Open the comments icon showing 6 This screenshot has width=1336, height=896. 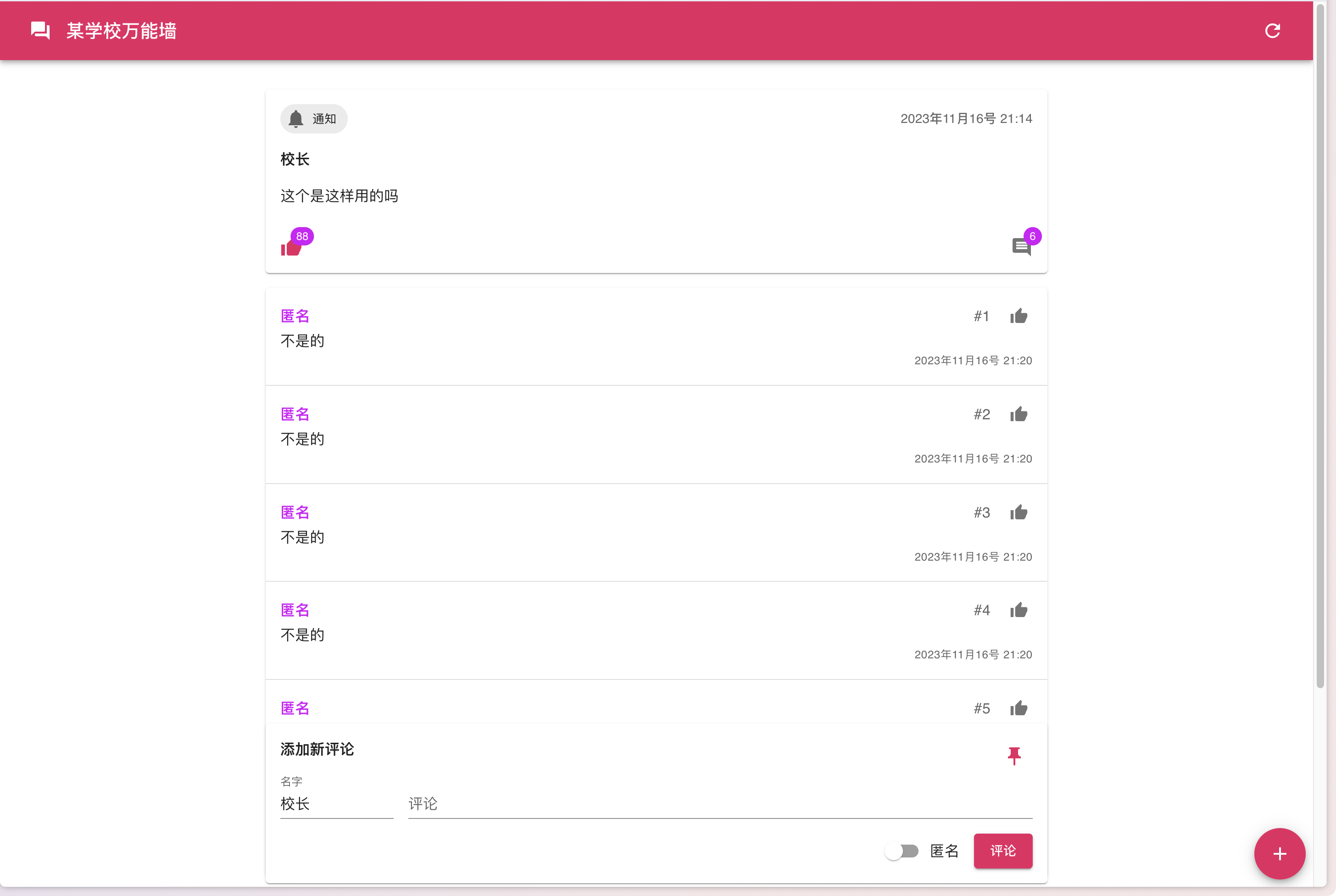coord(1020,247)
